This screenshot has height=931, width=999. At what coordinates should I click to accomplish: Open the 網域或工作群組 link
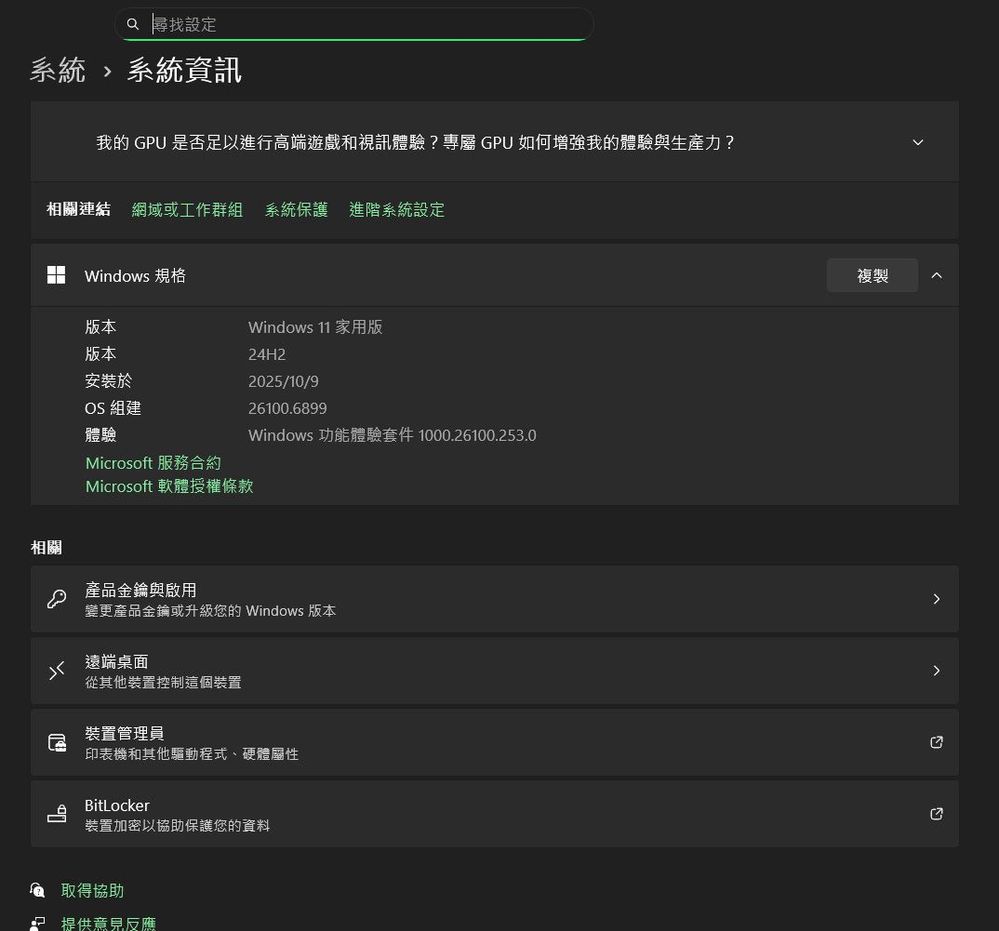coord(187,210)
